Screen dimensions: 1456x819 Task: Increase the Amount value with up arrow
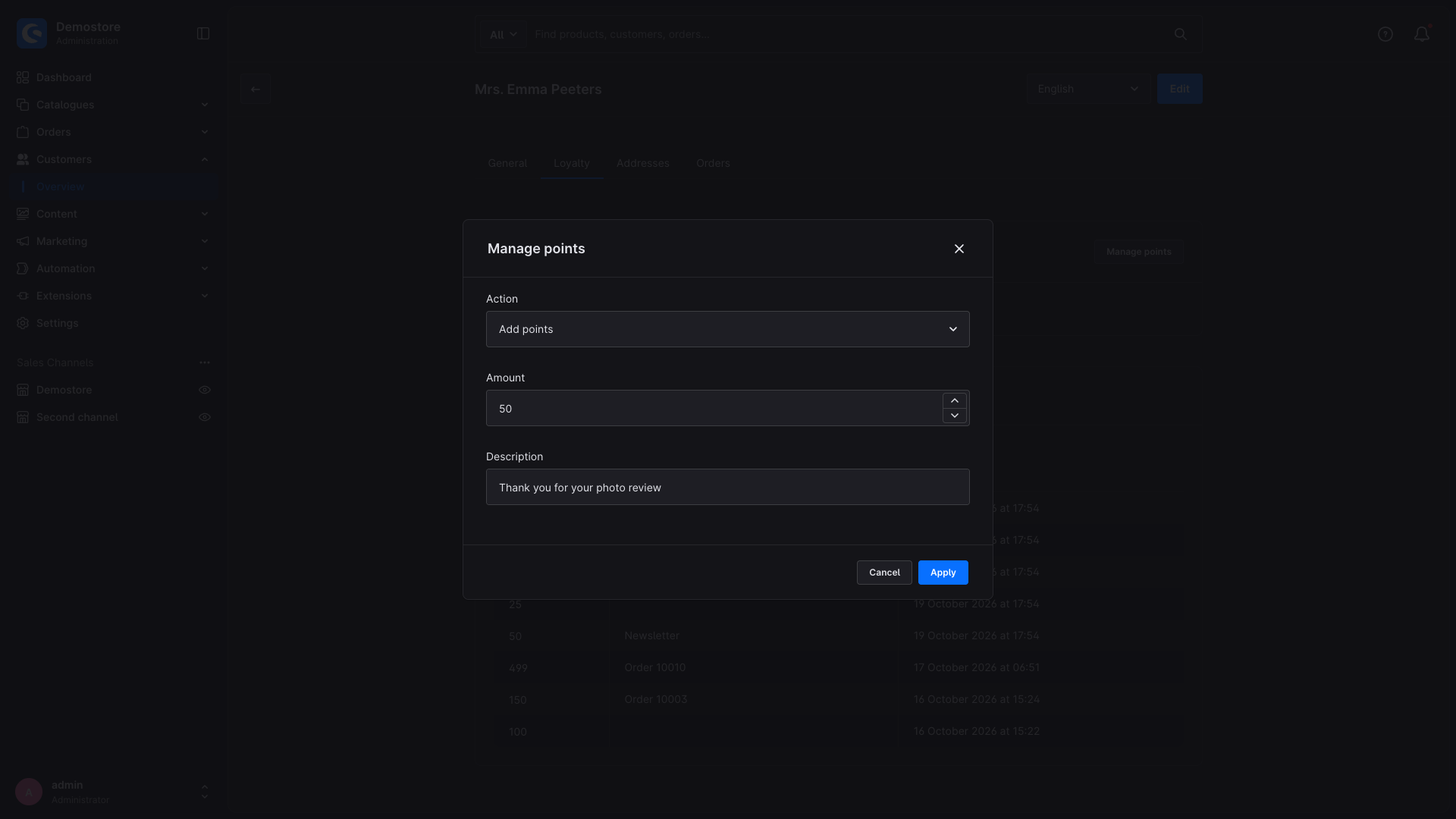954,400
